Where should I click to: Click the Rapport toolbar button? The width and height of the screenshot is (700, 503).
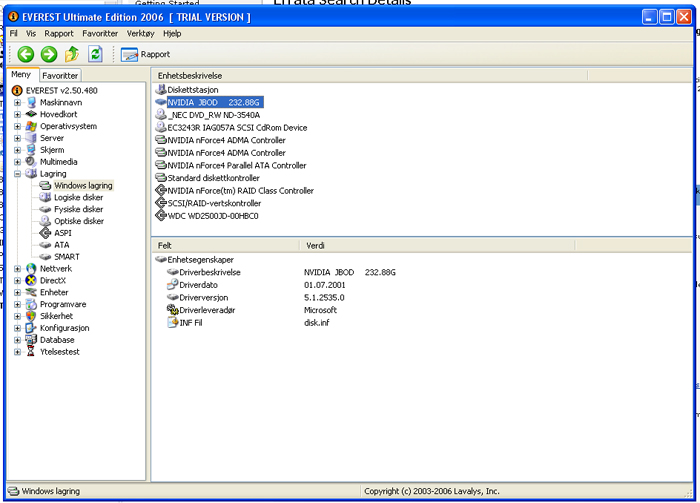(146, 54)
